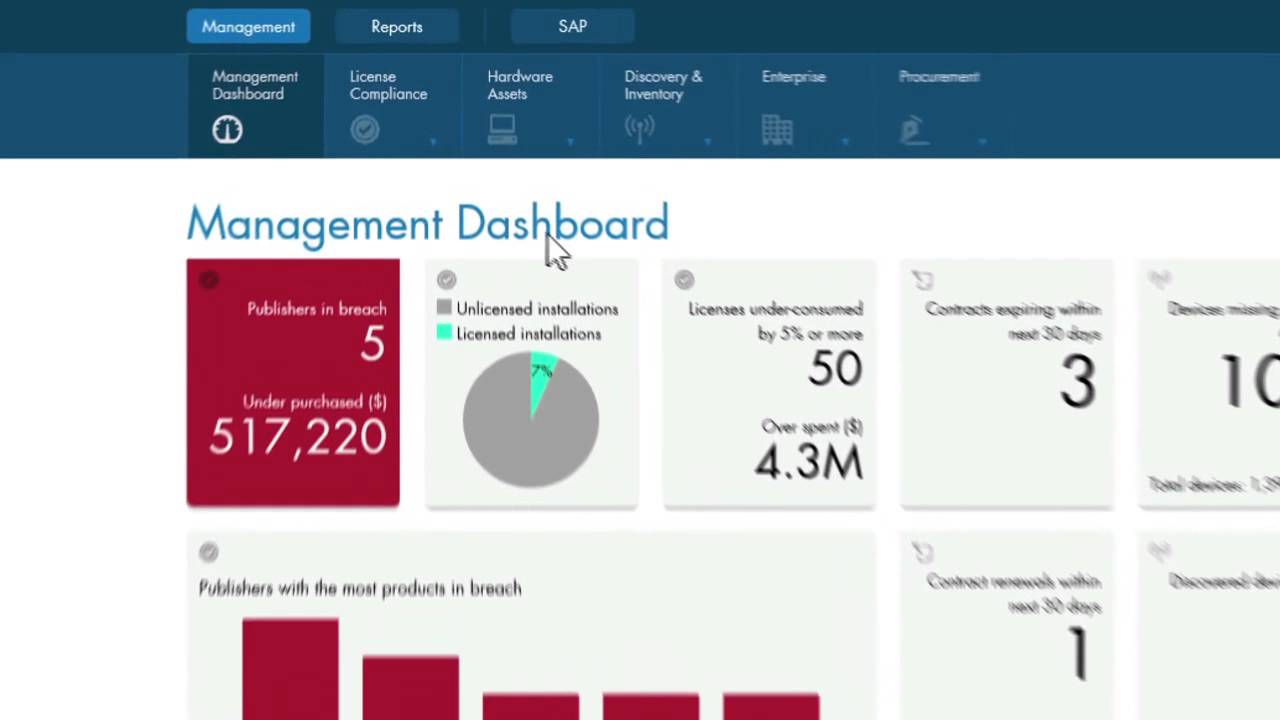Click icon on Contracts expiring tile

[922, 280]
